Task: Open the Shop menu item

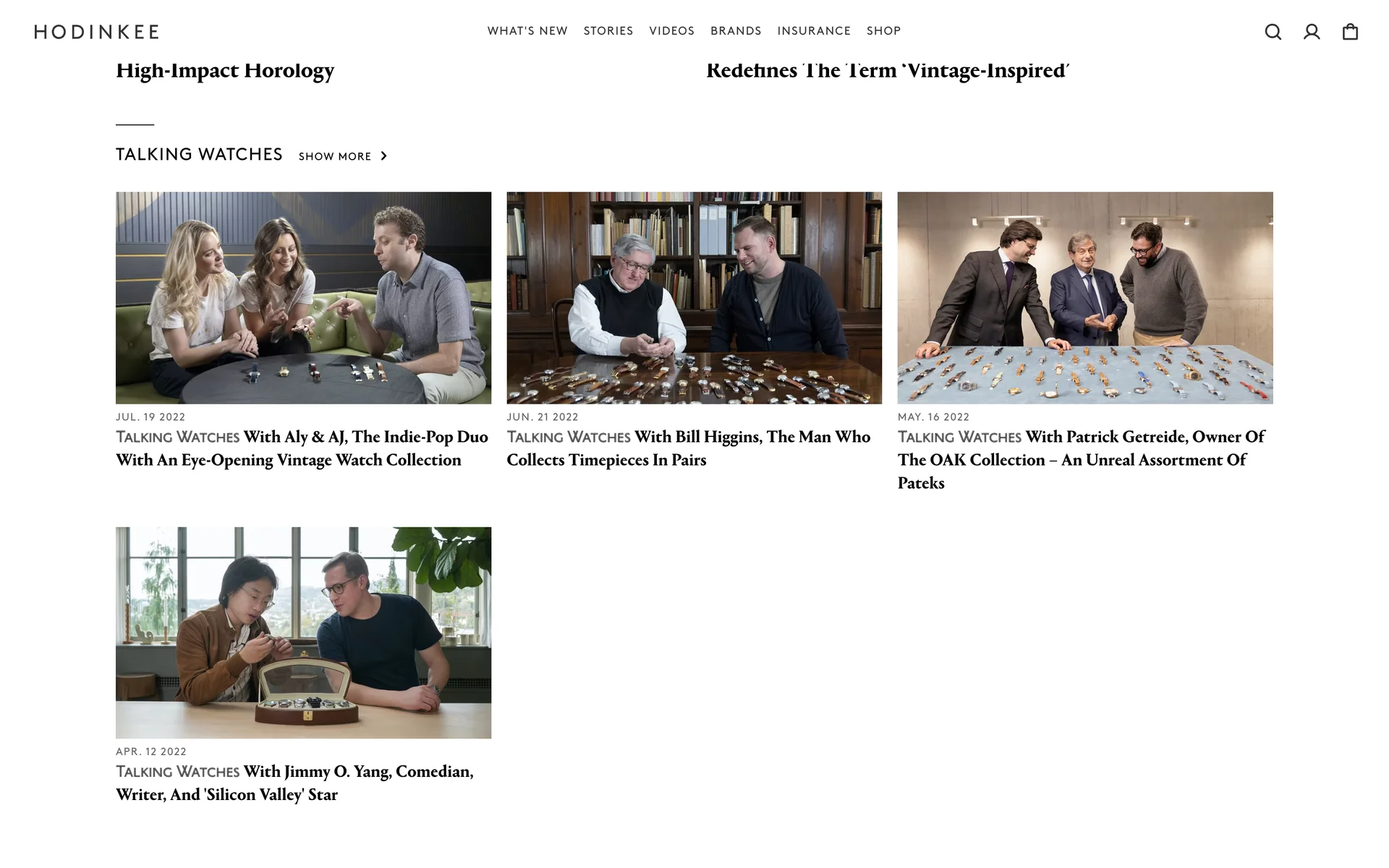Action: coord(883,31)
